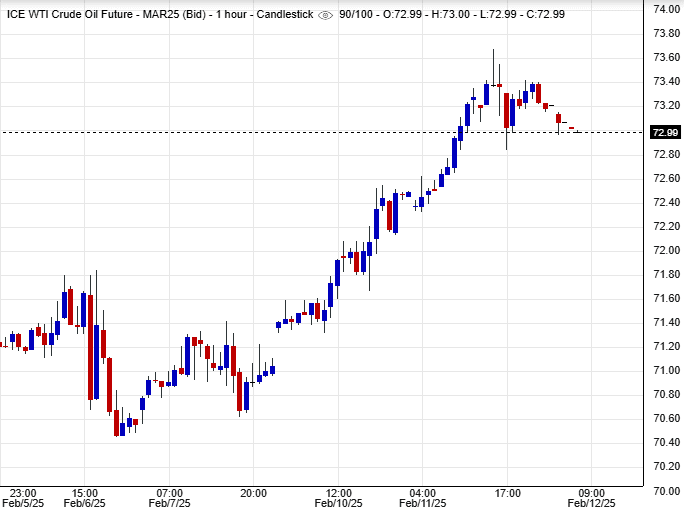Select the Feb/10/25 date on time axis
Viewport: 684px width, 508px height.
tap(339, 502)
